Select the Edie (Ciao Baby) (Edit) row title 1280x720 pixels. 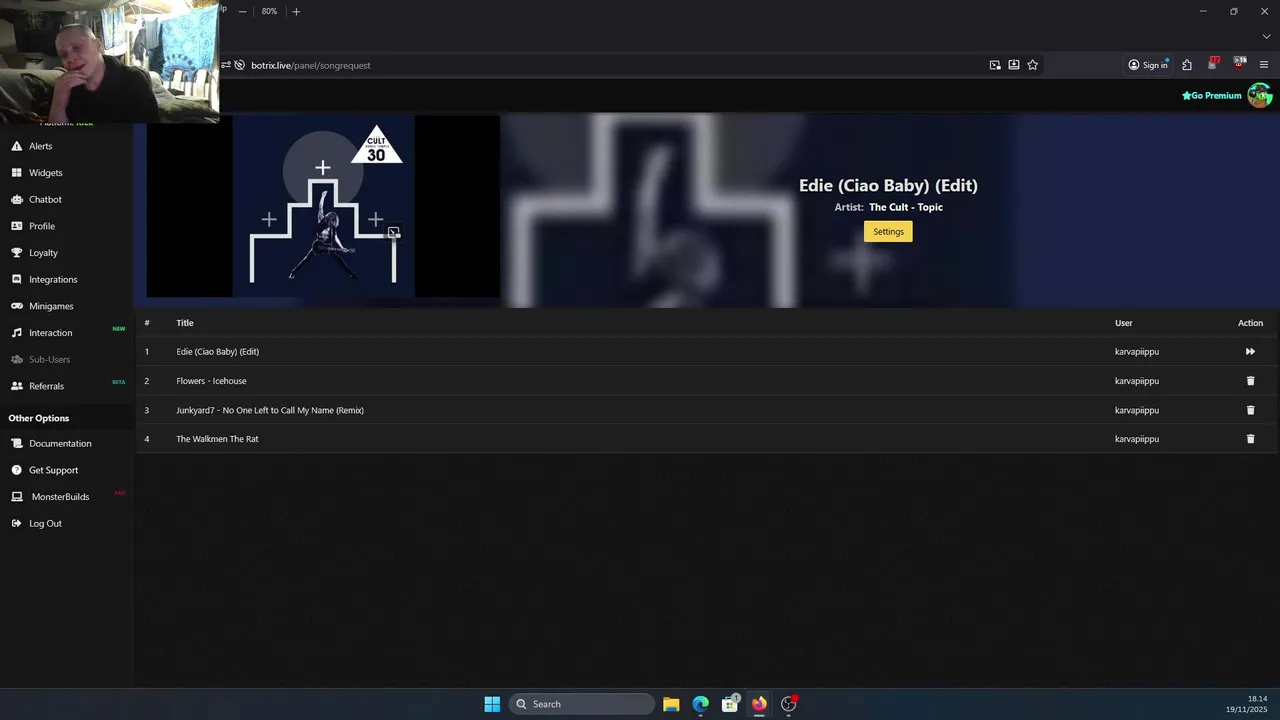pos(218,352)
